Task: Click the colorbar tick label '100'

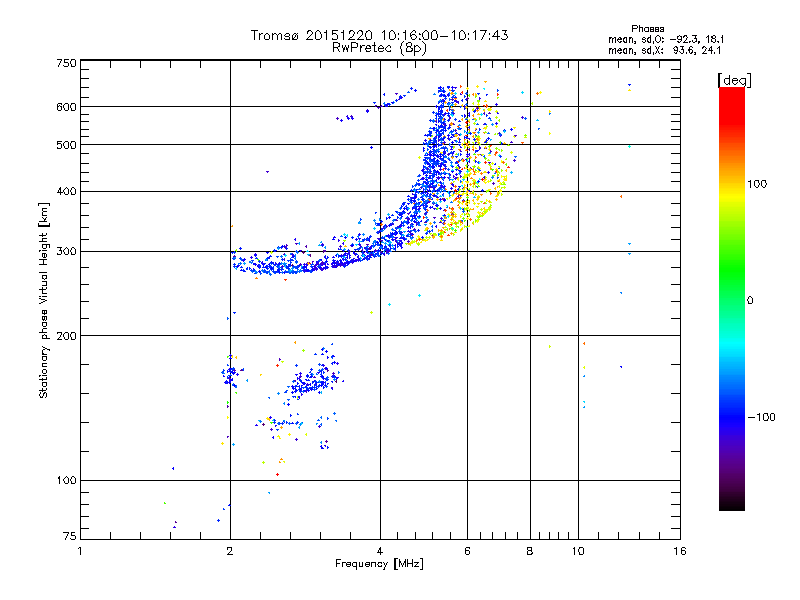Action: point(757,184)
